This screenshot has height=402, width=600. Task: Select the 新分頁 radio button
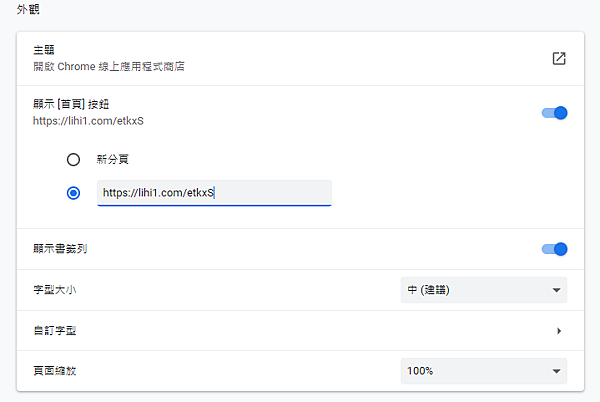pyautogui.click(x=73, y=159)
